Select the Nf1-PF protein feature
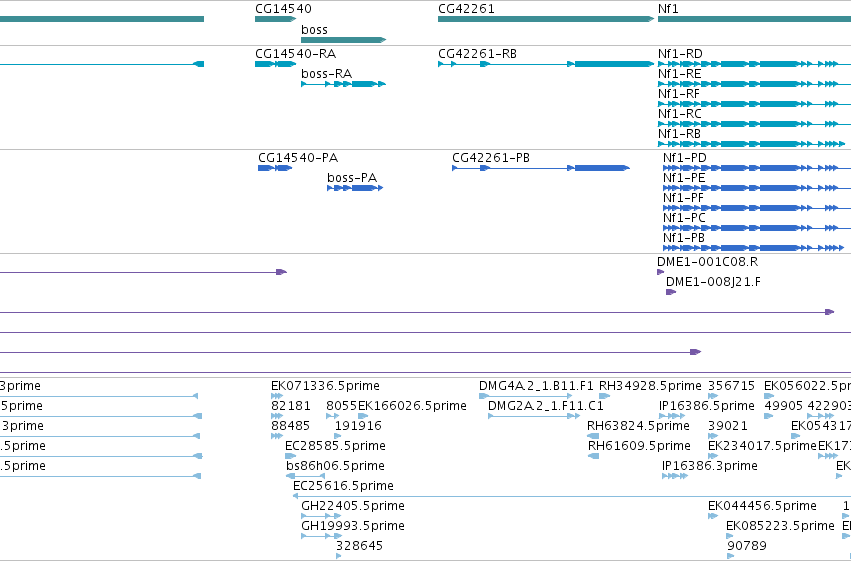 pyautogui.click(x=757, y=208)
